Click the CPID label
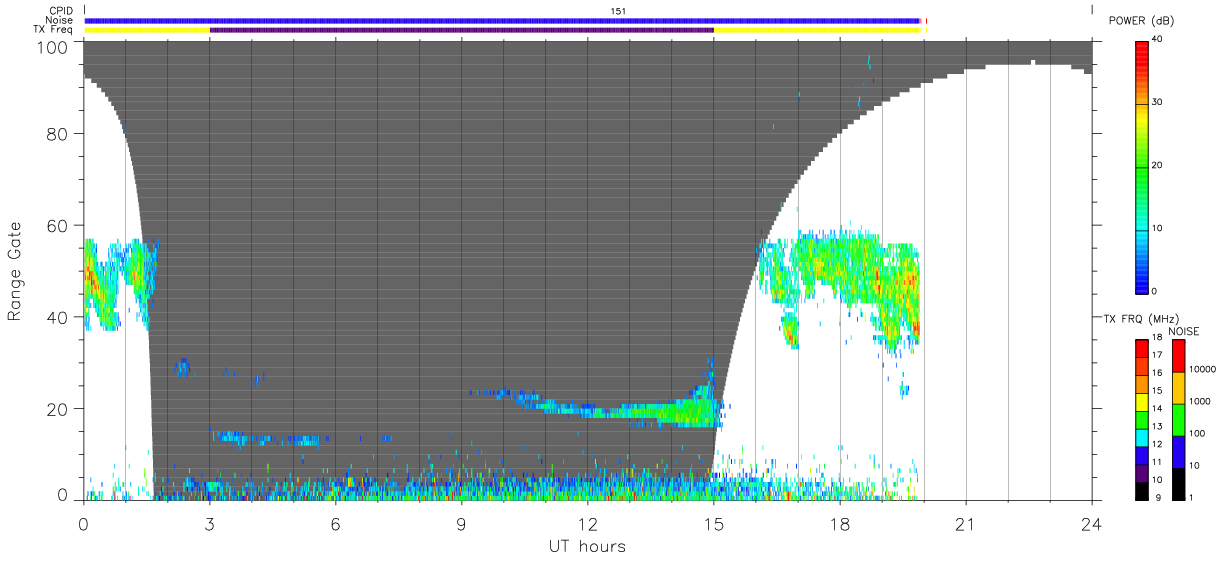The width and height of the screenshot is (1228, 567). [x=61, y=11]
